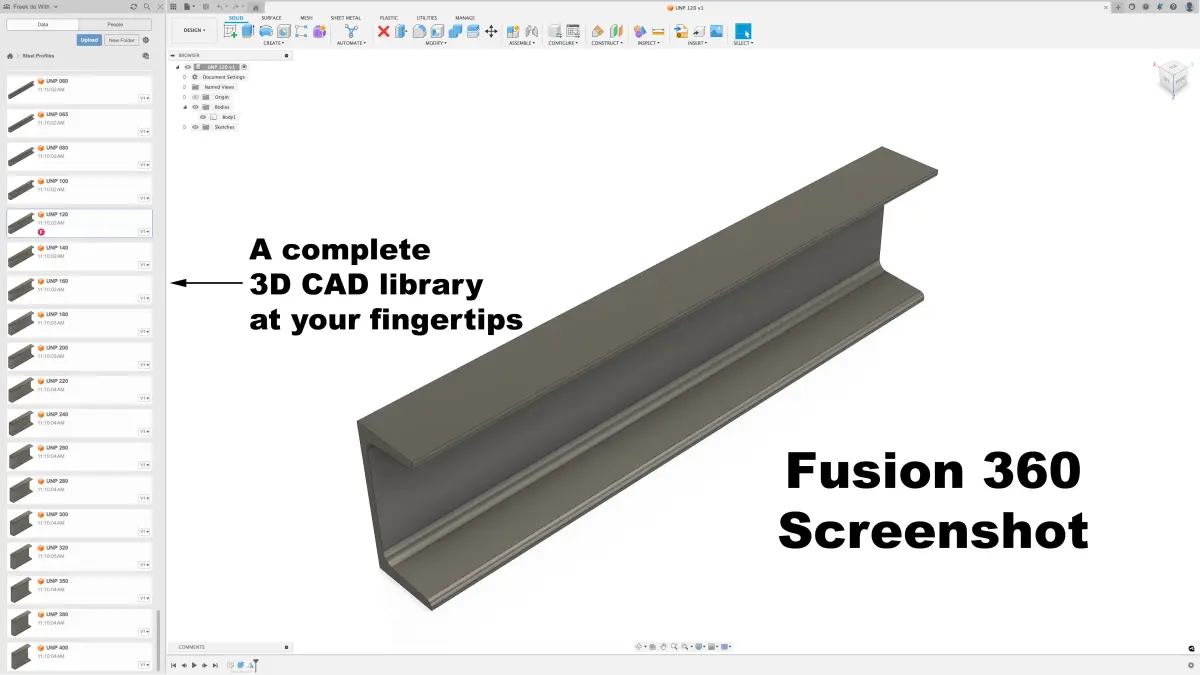Select the Create Sketch tool
1200x675 pixels.
pyautogui.click(x=231, y=31)
